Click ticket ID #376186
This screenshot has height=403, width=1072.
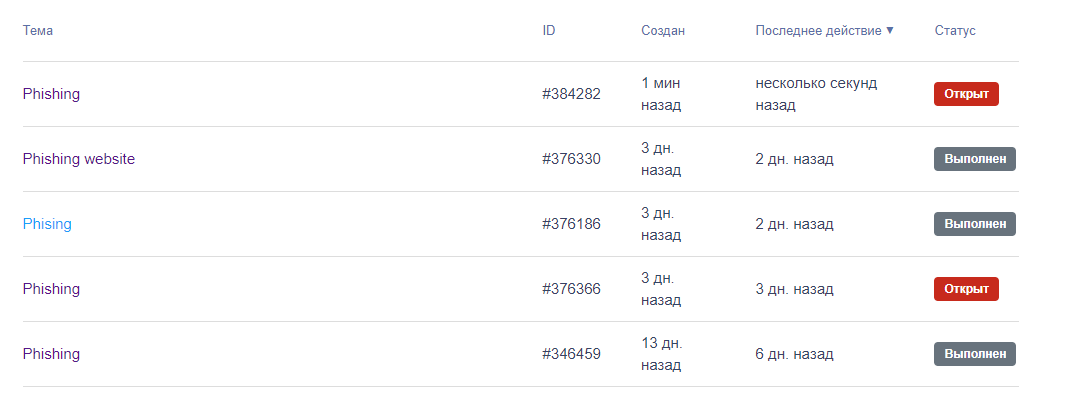(571, 224)
